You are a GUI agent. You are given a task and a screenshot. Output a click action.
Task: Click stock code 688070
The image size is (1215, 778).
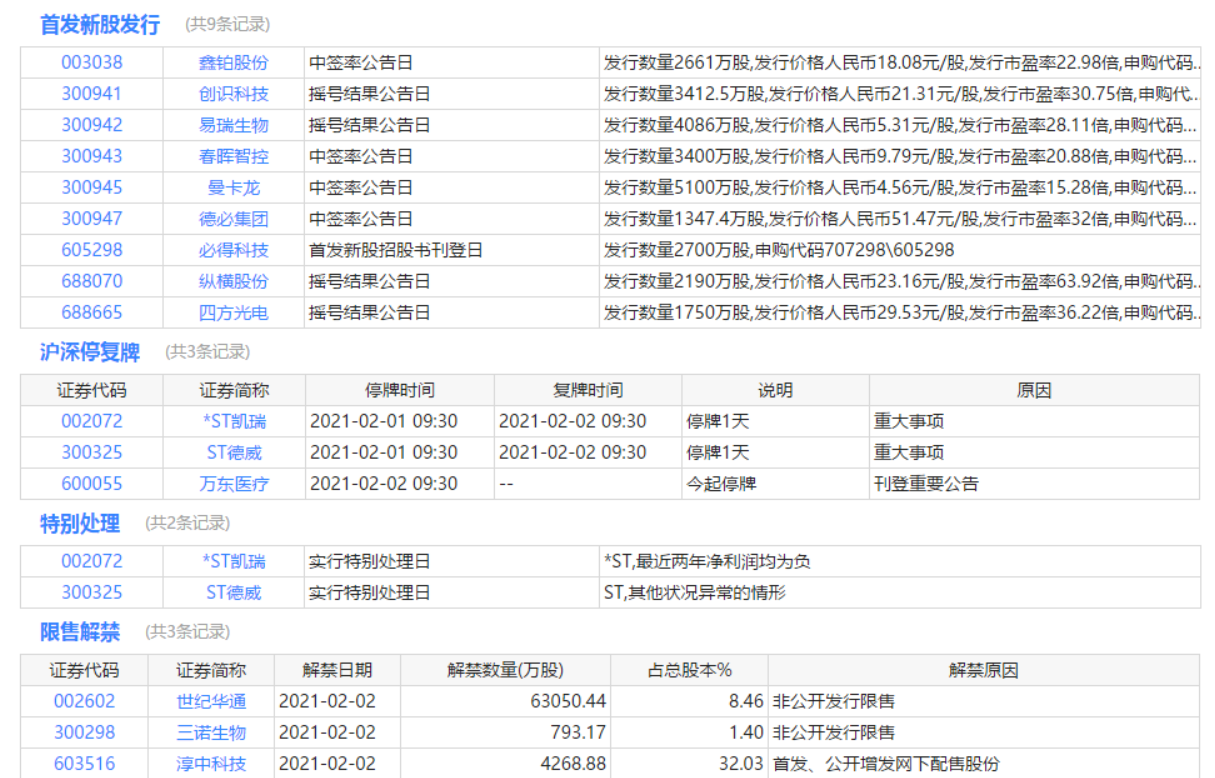pos(92,281)
